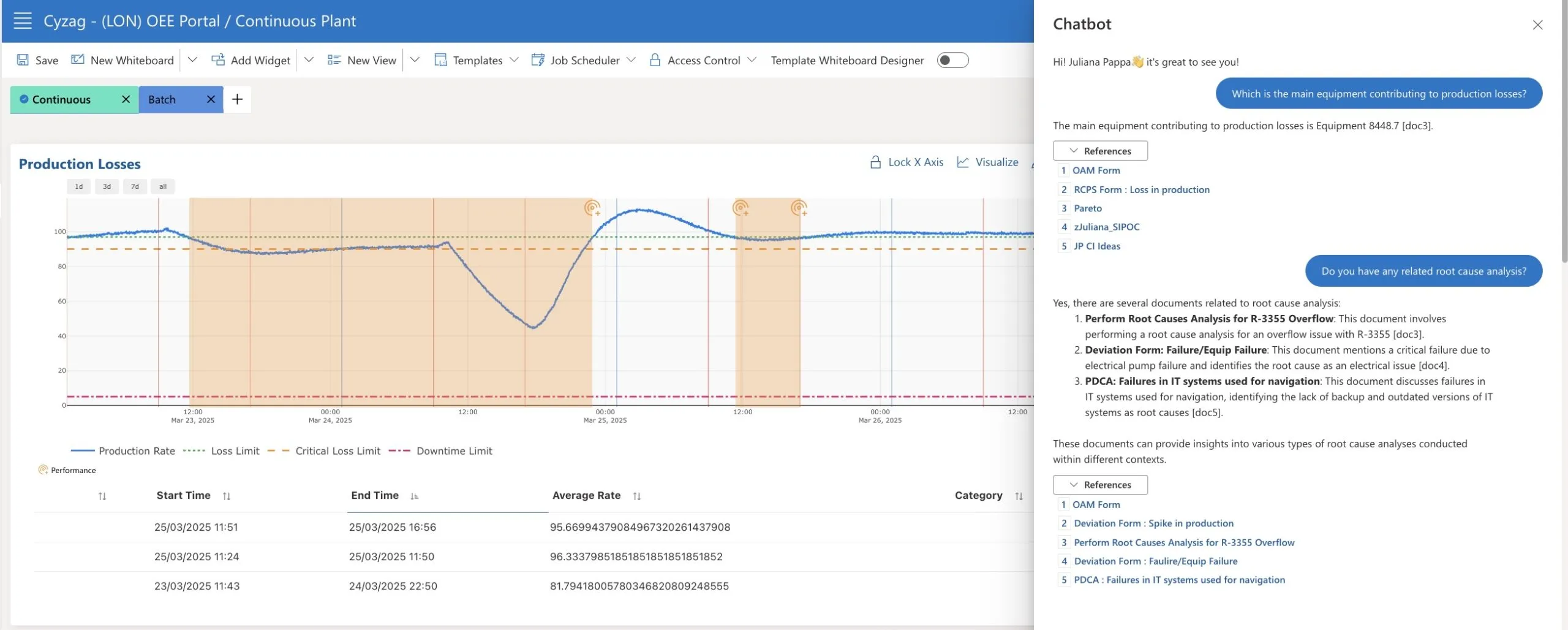Image resolution: width=1568 pixels, height=630 pixels.
Task: Toggle Production Rate series in legend
Action: coord(123,451)
